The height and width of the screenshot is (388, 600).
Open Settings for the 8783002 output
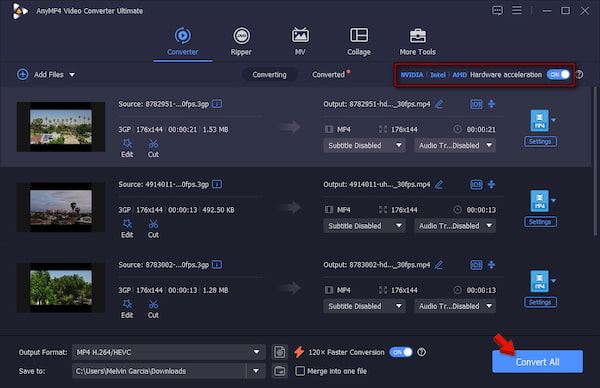(540, 302)
